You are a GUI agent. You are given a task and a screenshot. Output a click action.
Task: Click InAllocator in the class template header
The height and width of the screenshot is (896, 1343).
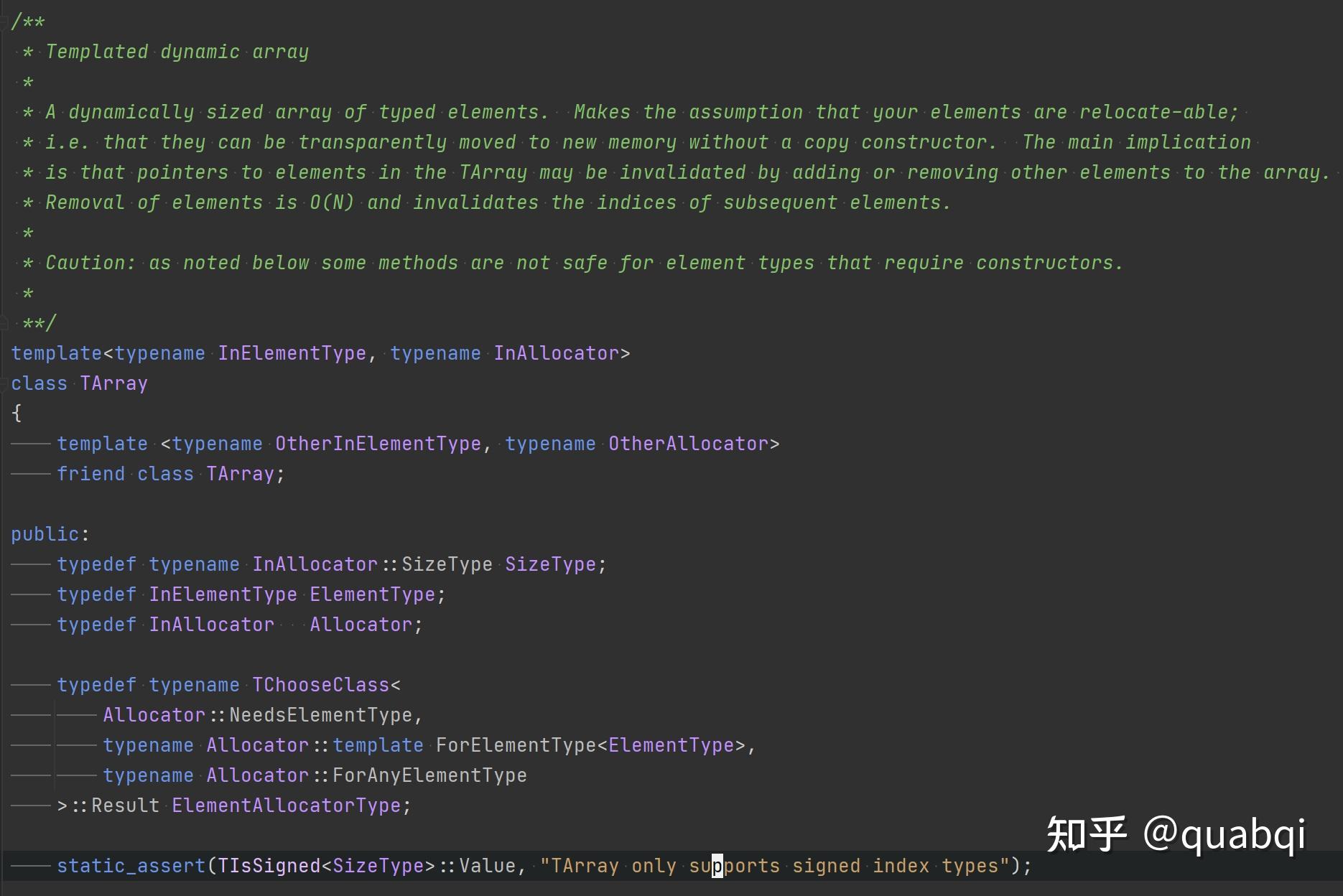556,353
